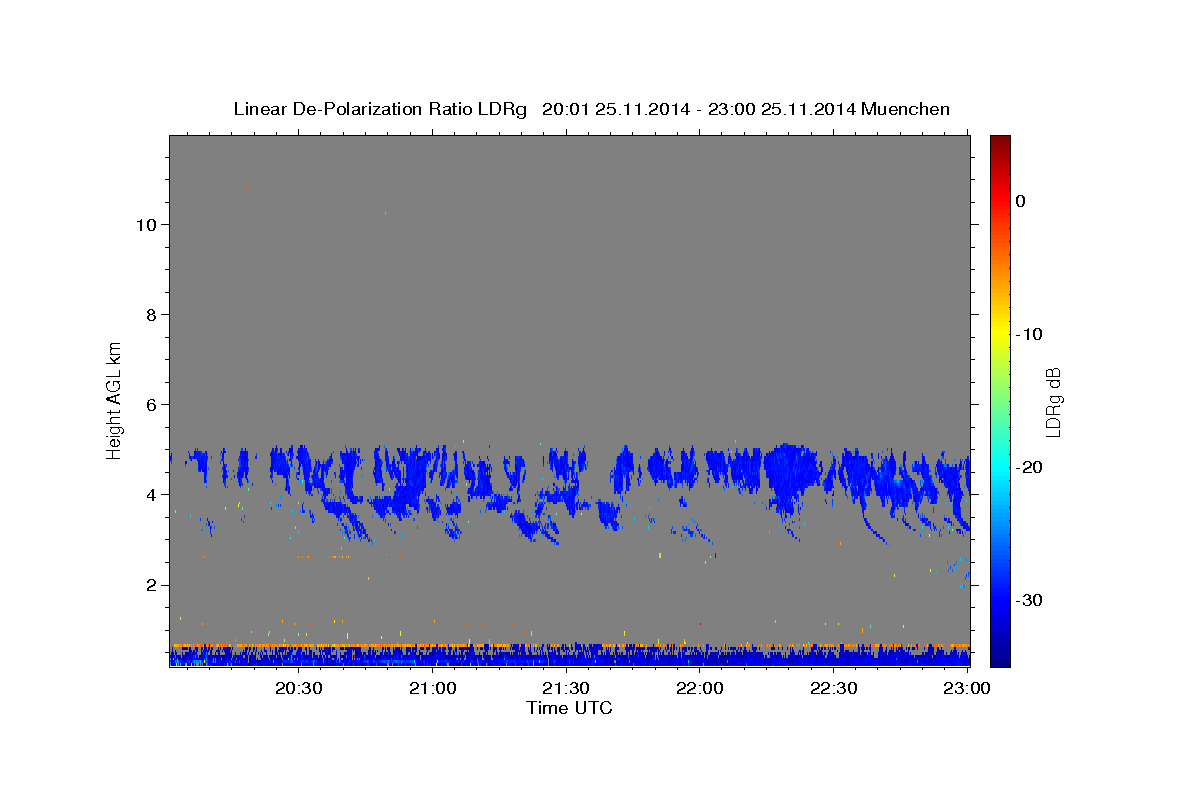Click the 20:30 time tick label
This screenshot has height=800, width=1200.
point(299,688)
